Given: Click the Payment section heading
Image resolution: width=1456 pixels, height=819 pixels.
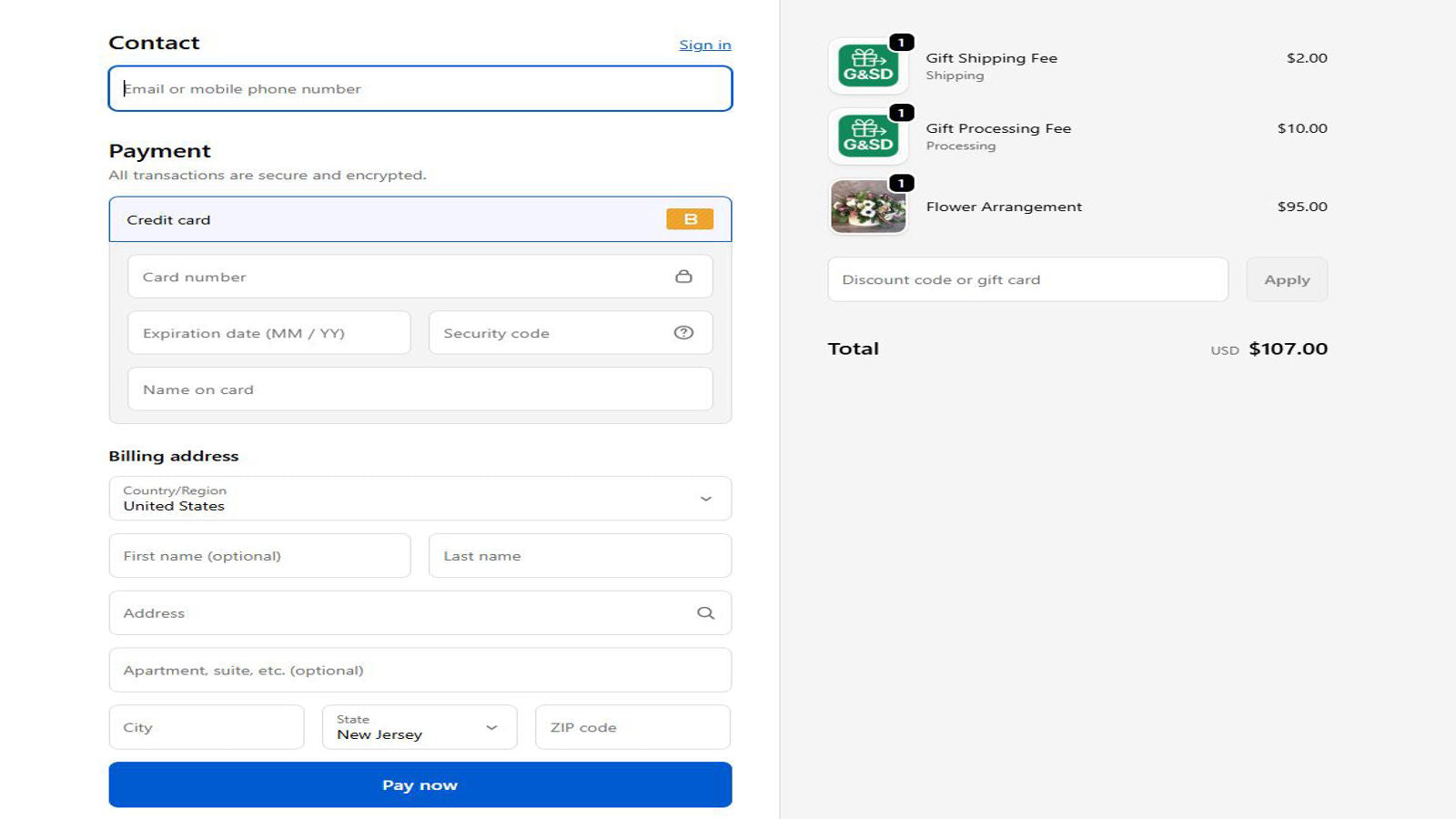Looking at the screenshot, I should tap(159, 150).
